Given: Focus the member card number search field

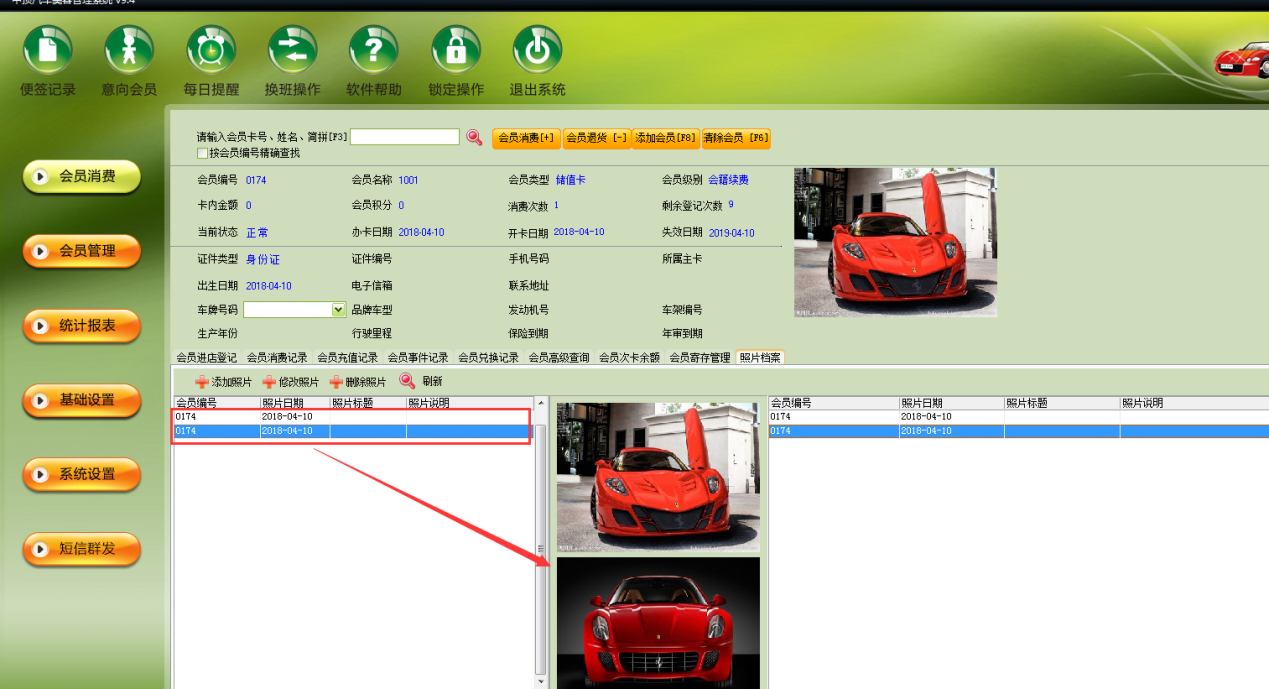Looking at the screenshot, I should coord(405,137).
